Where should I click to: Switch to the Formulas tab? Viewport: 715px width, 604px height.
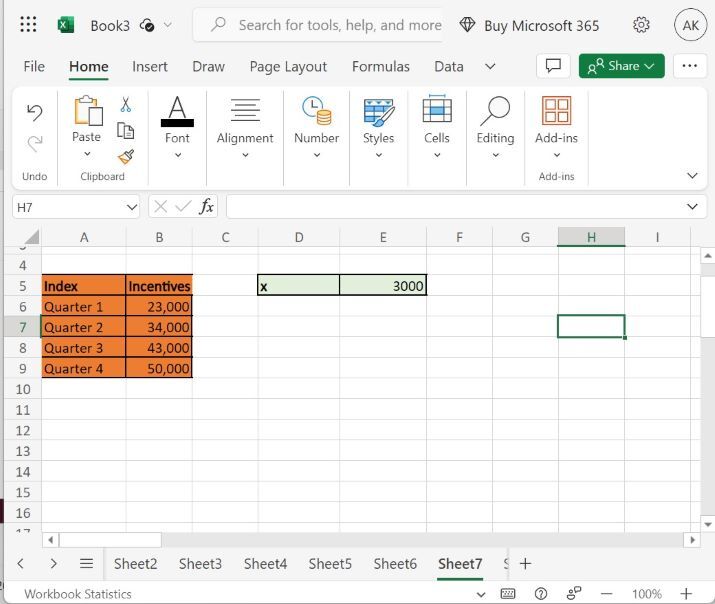(381, 67)
